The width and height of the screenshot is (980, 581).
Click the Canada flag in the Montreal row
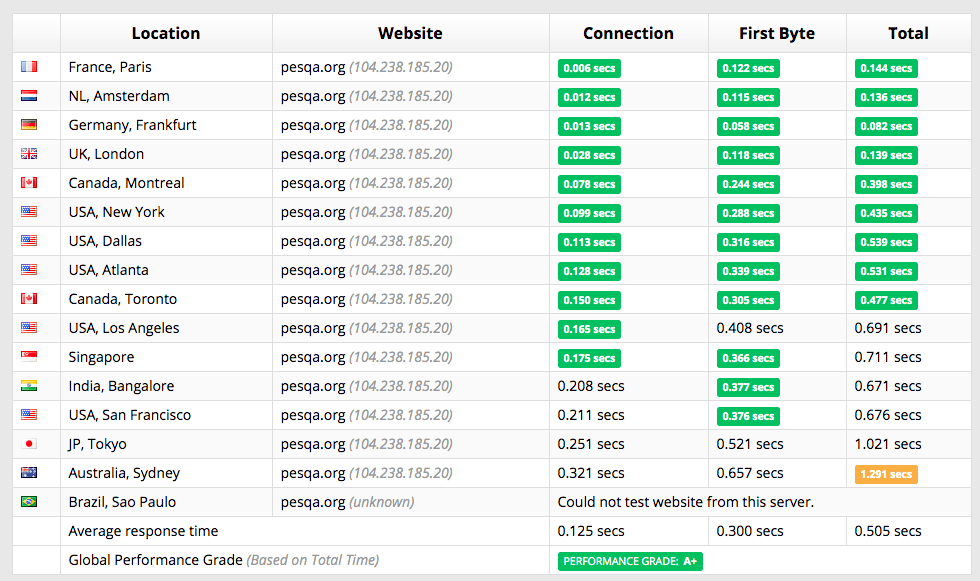29,182
